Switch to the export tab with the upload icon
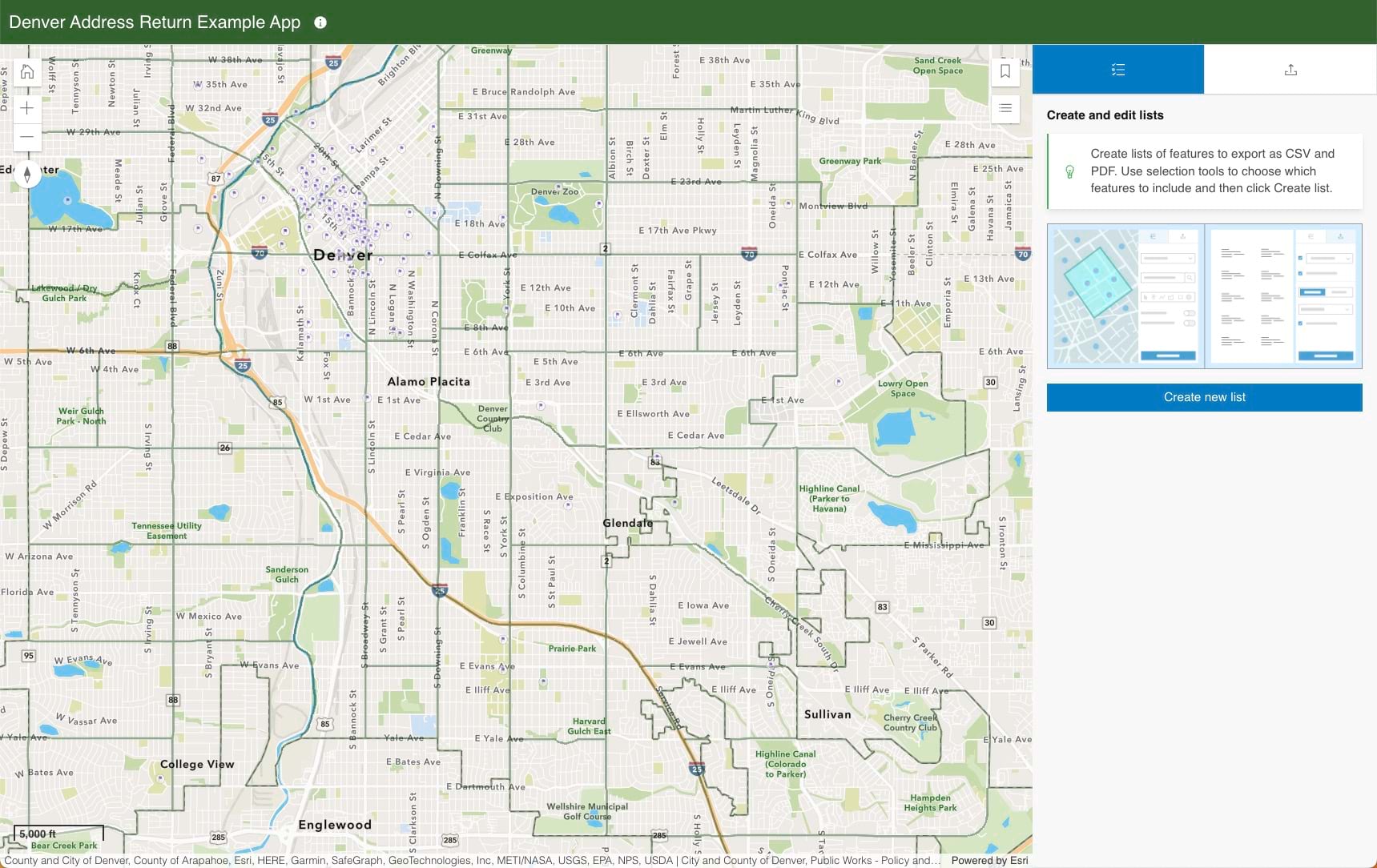1377x868 pixels. 1290,69
